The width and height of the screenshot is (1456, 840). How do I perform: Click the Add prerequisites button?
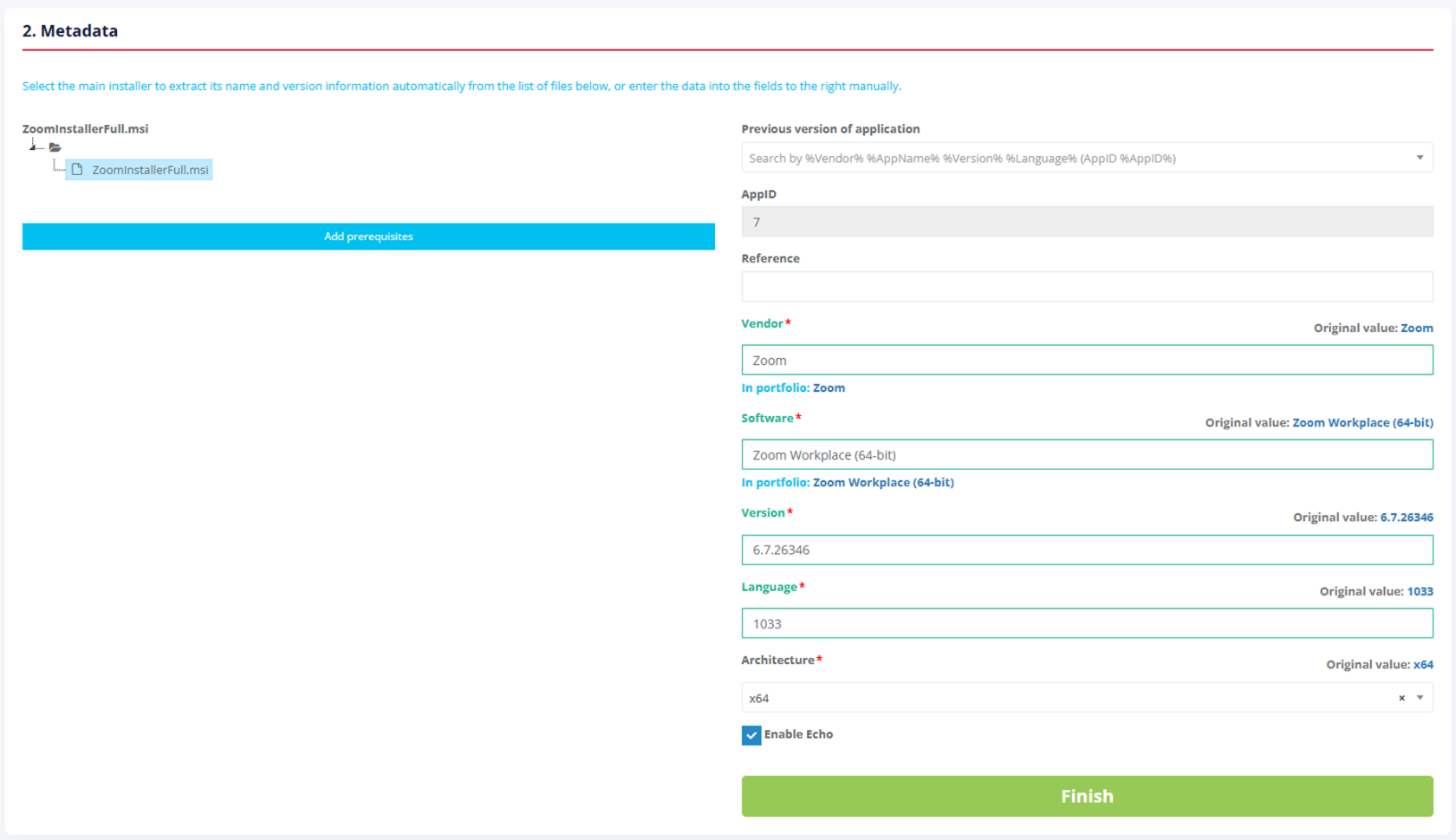pyautogui.click(x=368, y=237)
